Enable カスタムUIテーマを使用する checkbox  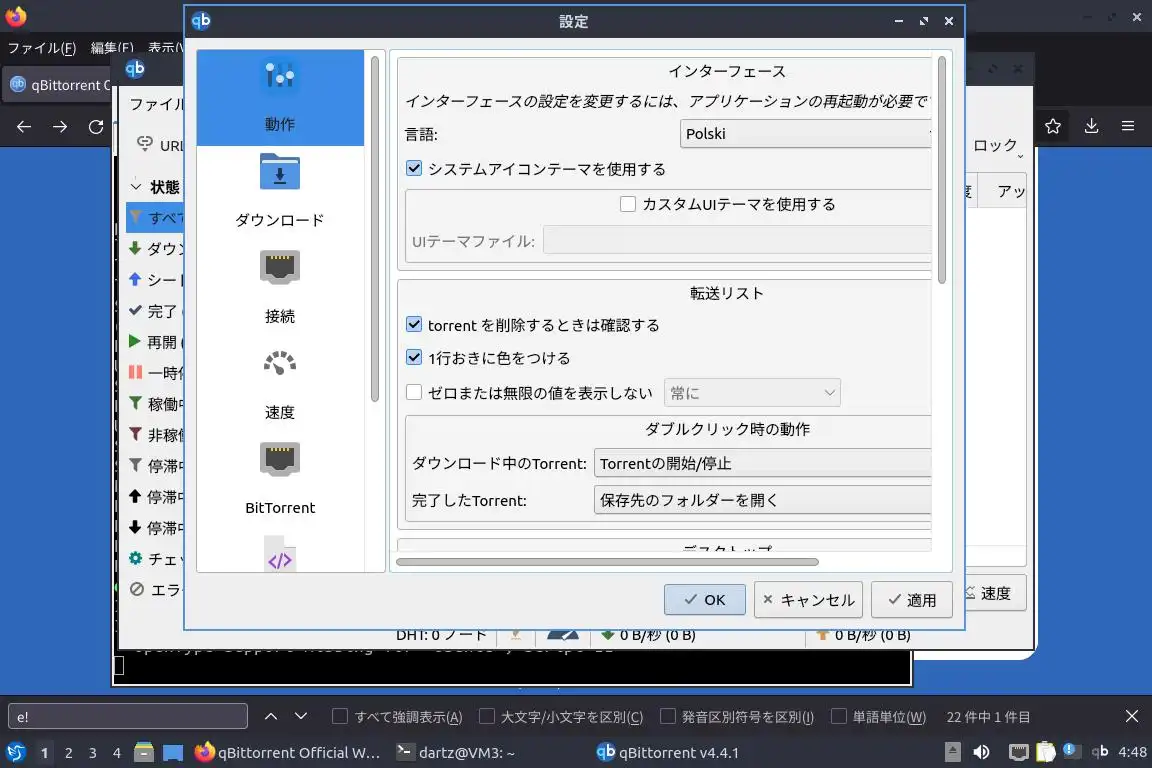(628, 204)
